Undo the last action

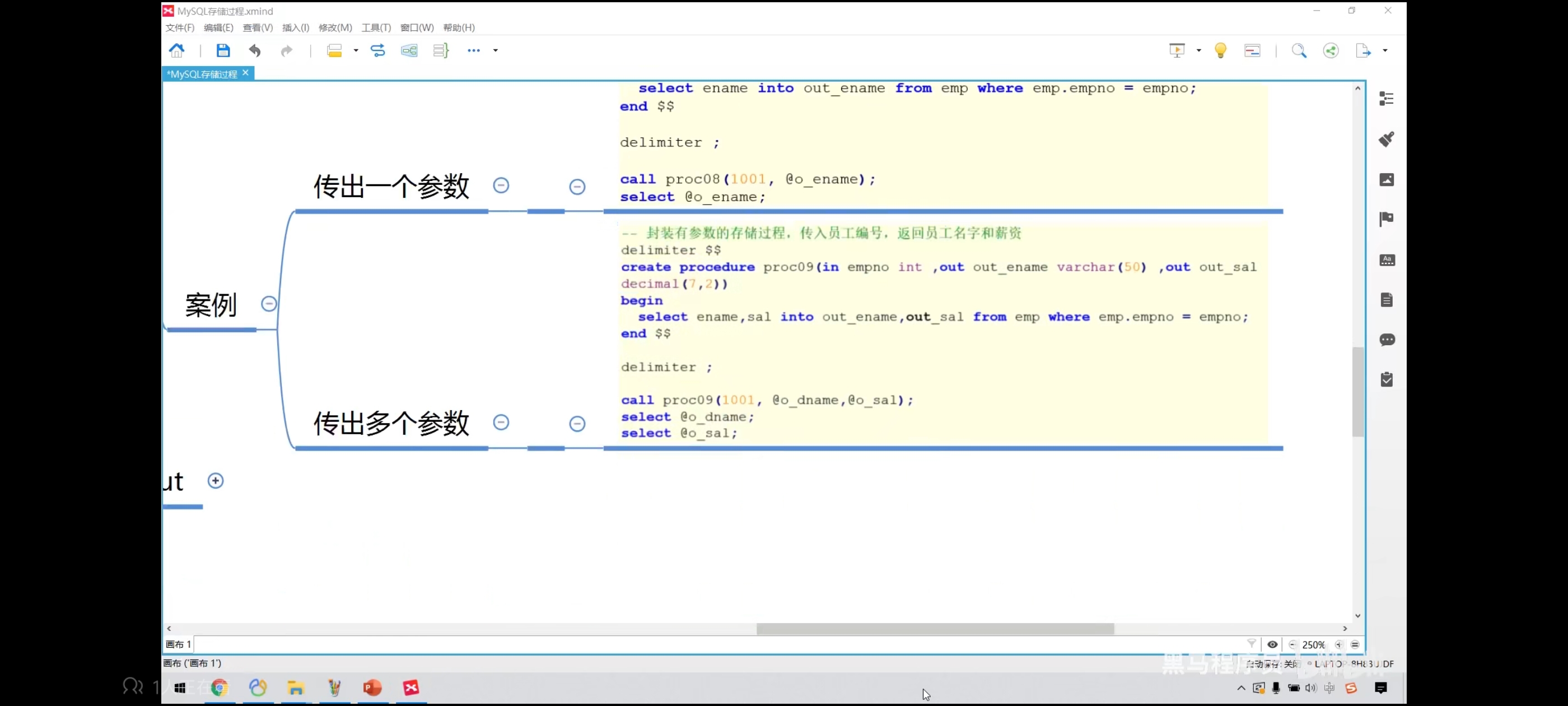(254, 50)
